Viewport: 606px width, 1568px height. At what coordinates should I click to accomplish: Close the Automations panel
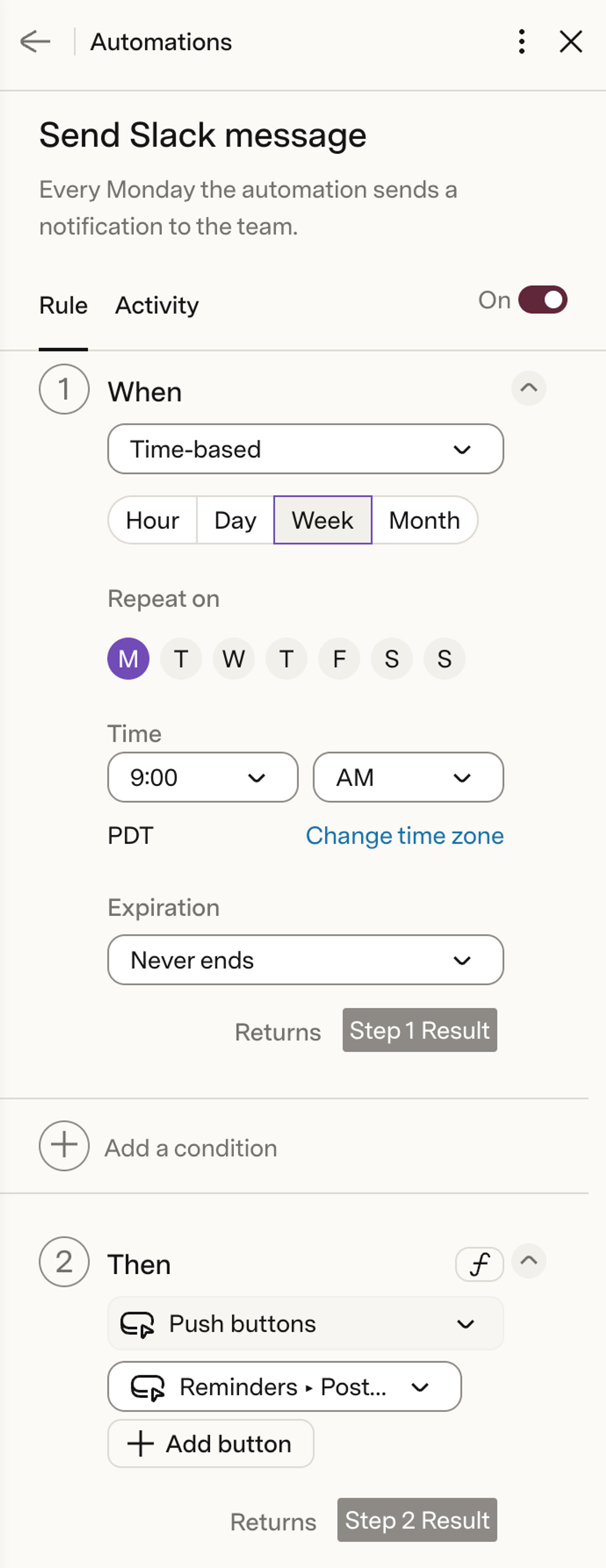point(571,42)
